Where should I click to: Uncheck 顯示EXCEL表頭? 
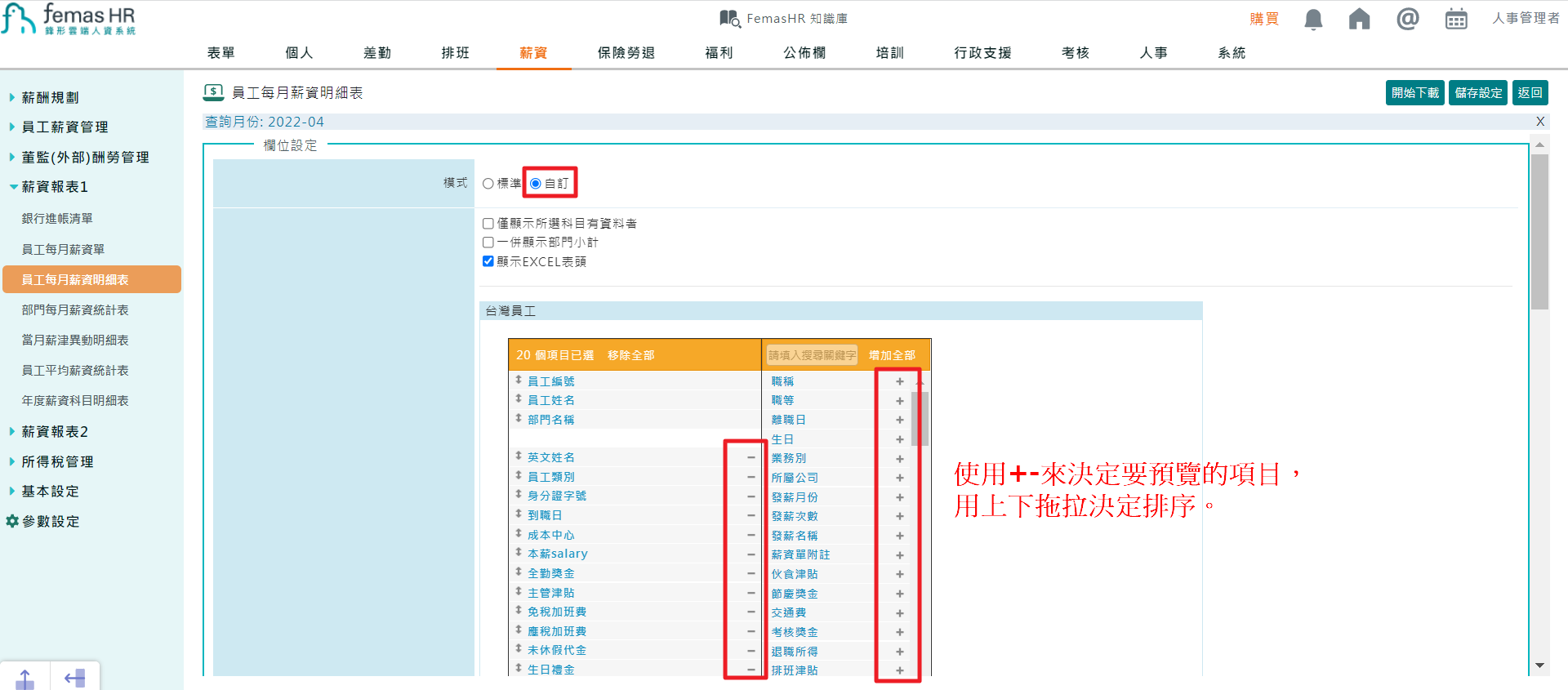(488, 261)
